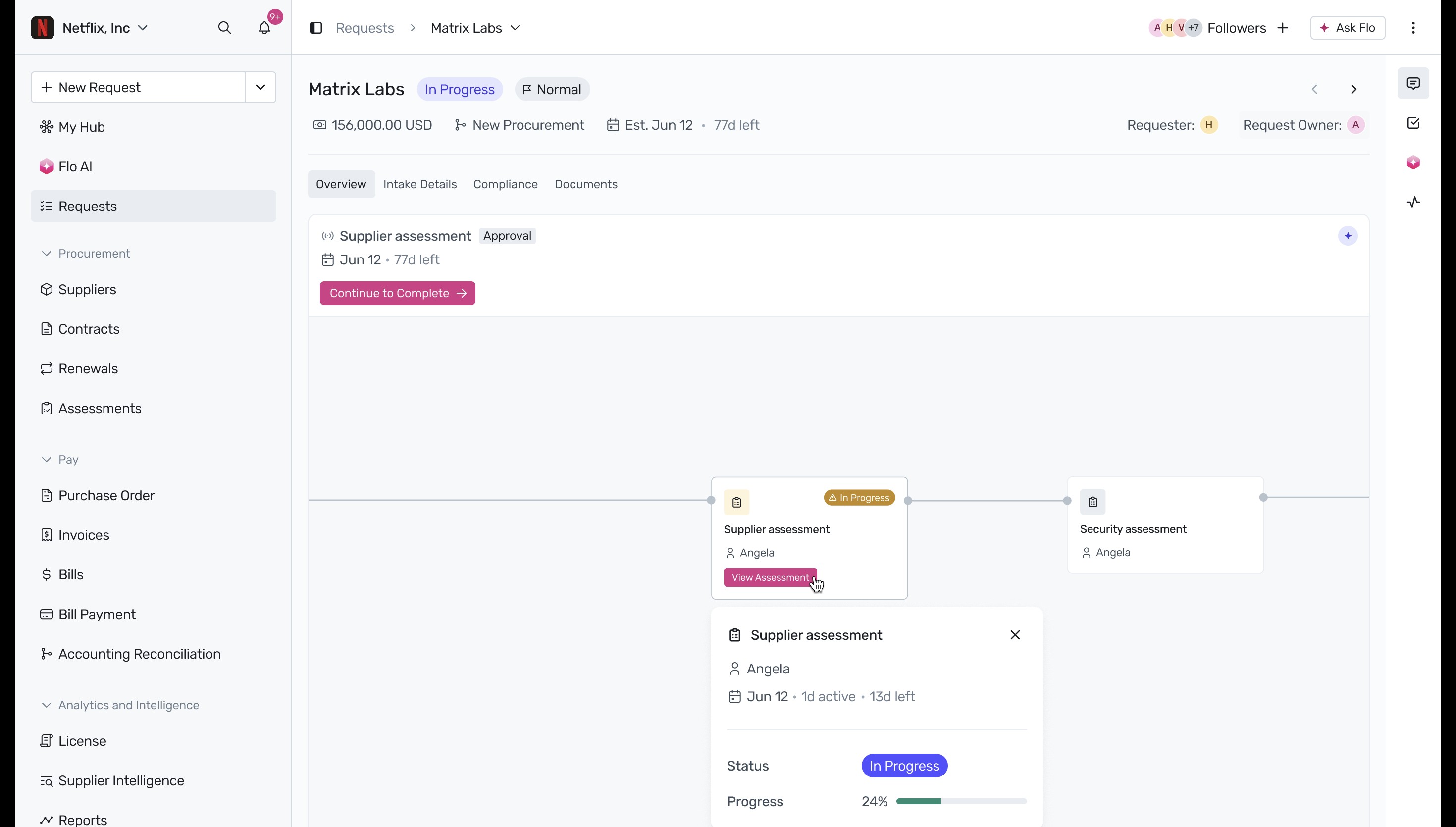Open the activity pulse icon on right rail

pyautogui.click(x=1413, y=202)
